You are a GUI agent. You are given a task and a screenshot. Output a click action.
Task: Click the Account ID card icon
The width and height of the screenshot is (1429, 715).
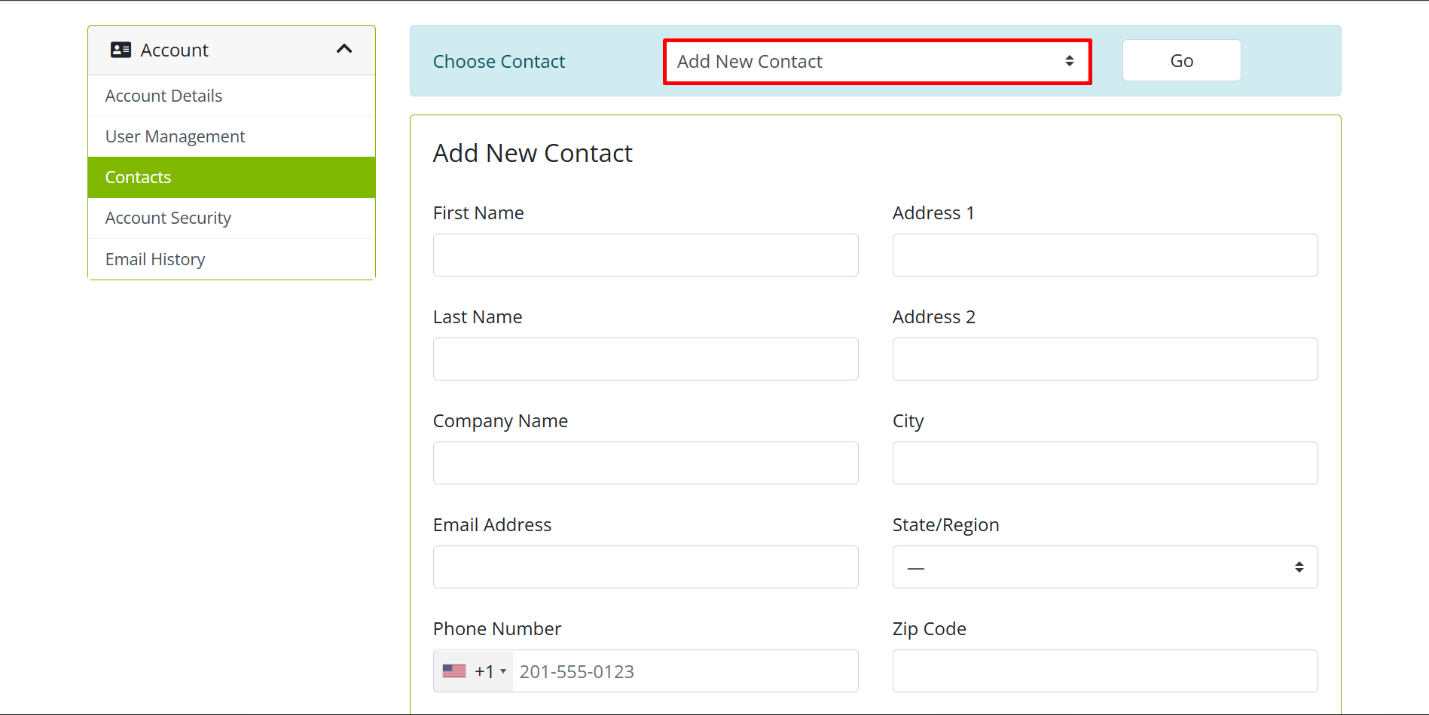point(121,50)
